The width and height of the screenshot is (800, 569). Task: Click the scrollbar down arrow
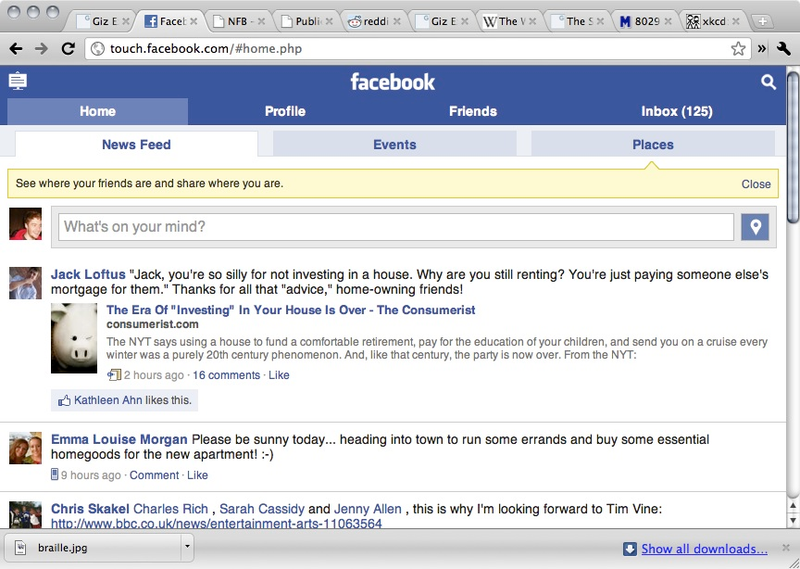pos(793,521)
